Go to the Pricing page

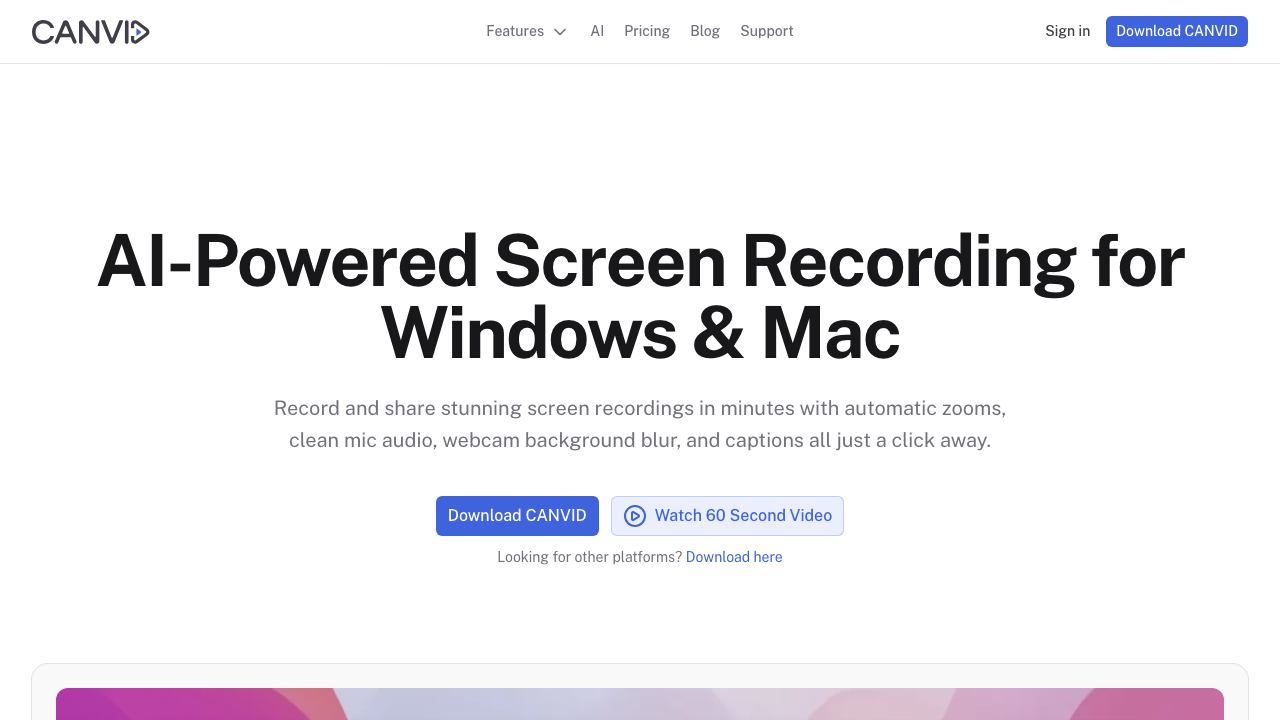click(647, 31)
